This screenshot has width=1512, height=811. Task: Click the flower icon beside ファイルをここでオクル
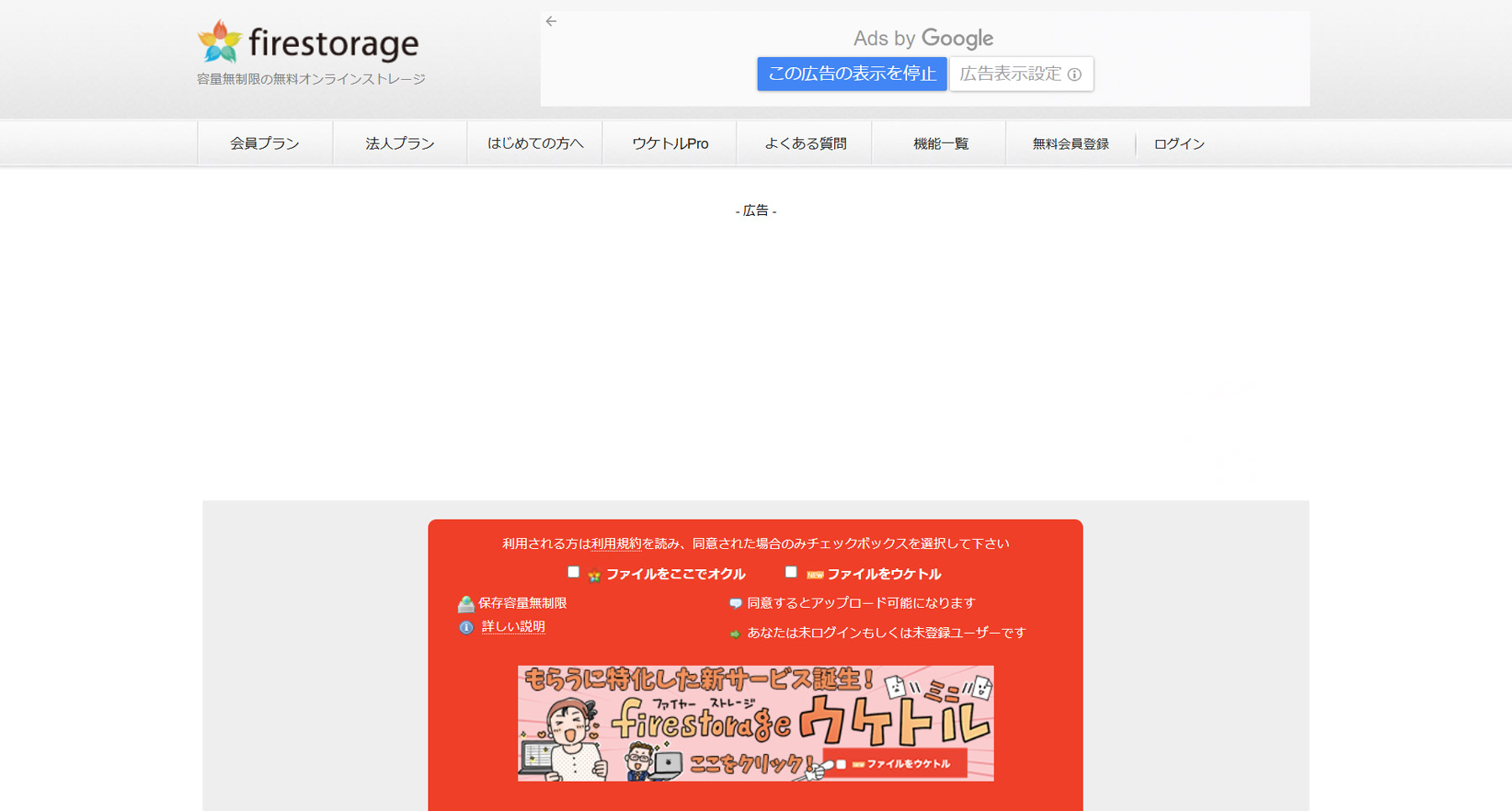point(594,575)
